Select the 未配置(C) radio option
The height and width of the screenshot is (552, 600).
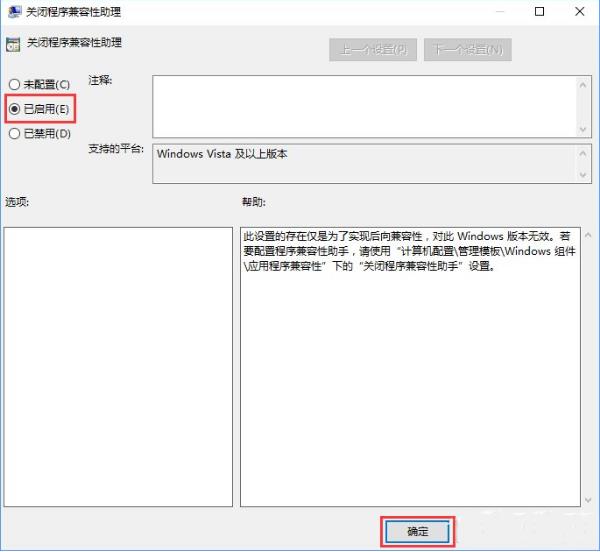(x=14, y=84)
